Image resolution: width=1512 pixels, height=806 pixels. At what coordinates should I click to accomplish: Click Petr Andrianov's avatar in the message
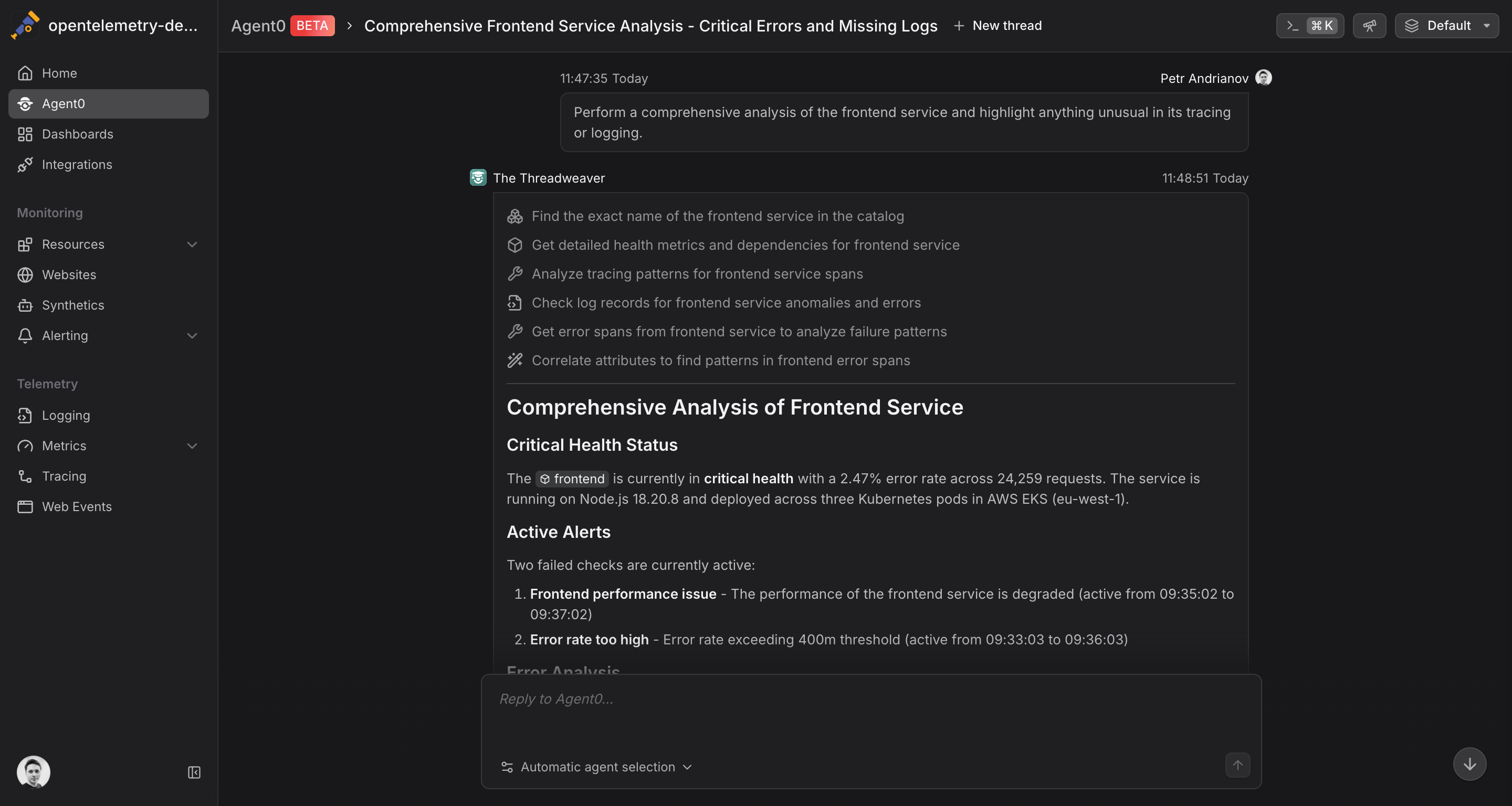[1263, 78]
